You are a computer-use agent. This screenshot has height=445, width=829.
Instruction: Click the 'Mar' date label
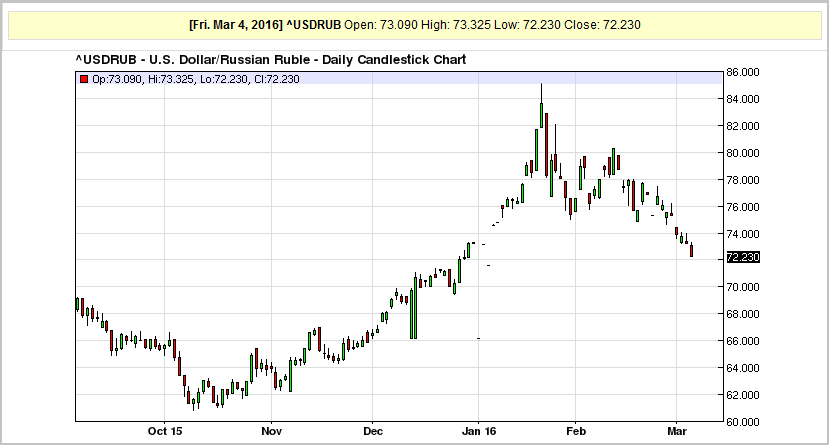click(677, 431)
